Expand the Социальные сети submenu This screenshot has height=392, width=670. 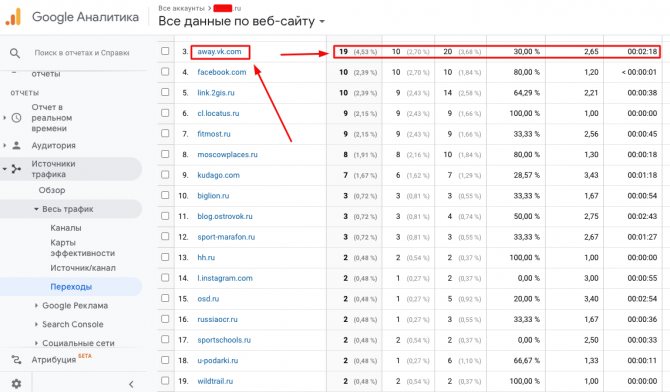tap(36, 343)
